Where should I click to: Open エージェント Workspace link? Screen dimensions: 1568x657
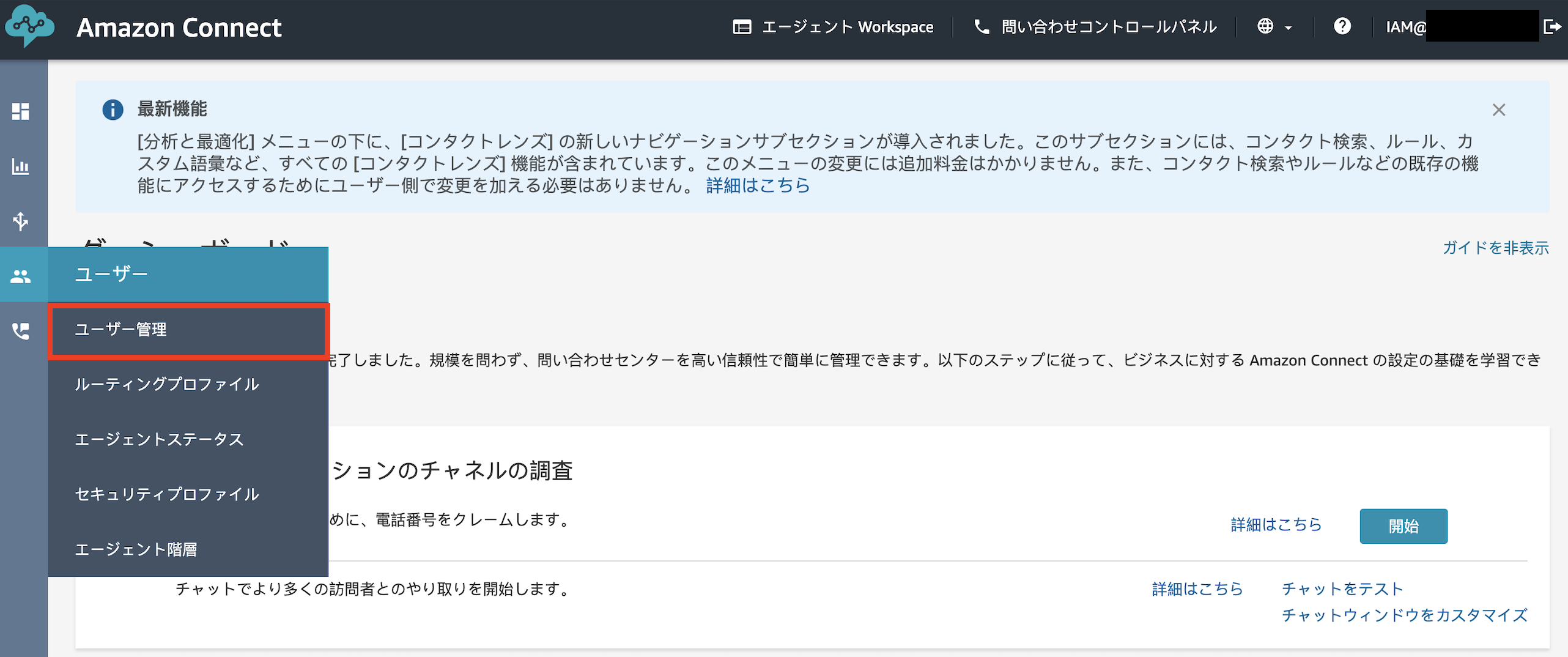coord(847,27)
